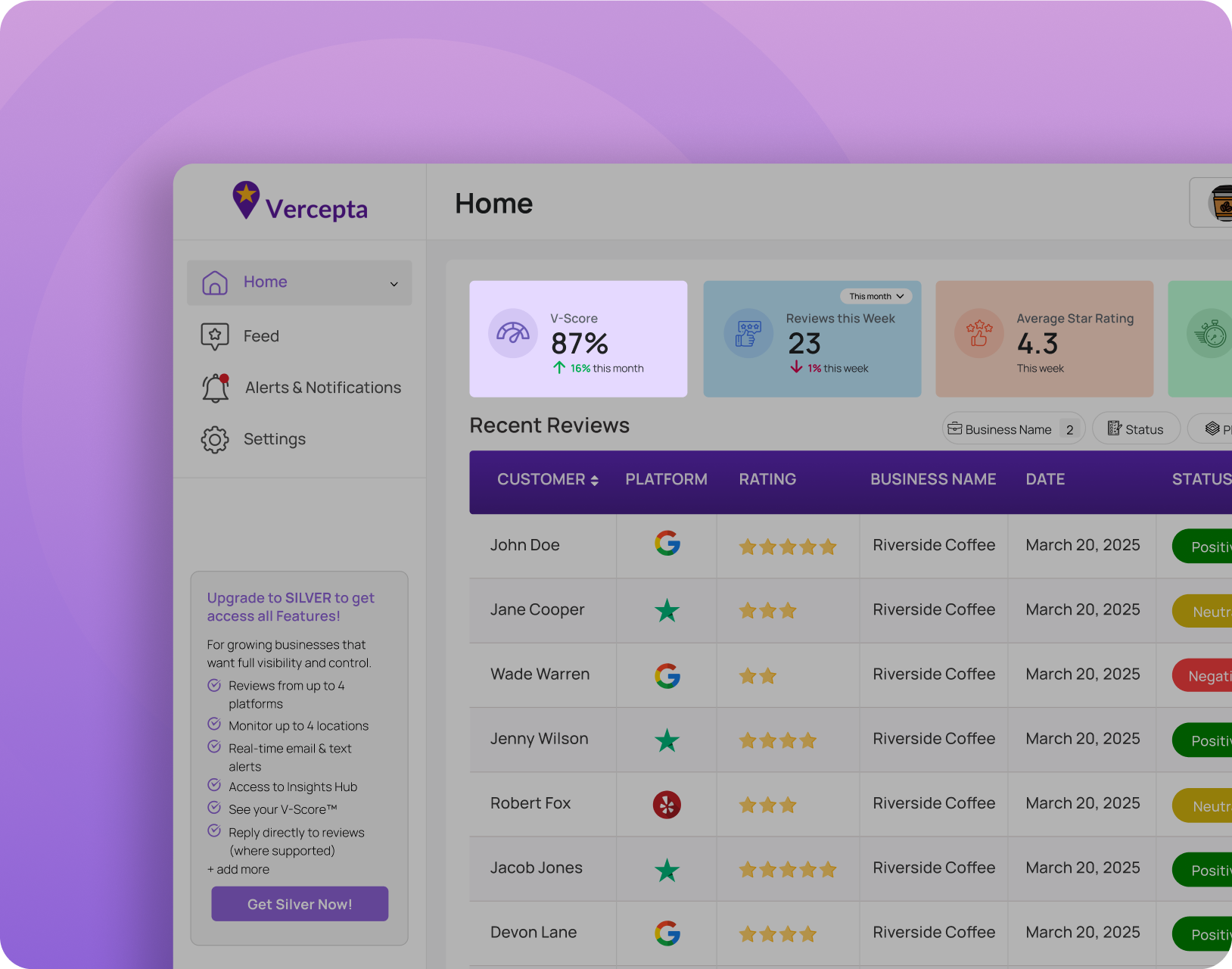Viewport: 1232px width, 969px height.
Task: Click the Get Silver Now! button
Action: [x=300, y=904]
